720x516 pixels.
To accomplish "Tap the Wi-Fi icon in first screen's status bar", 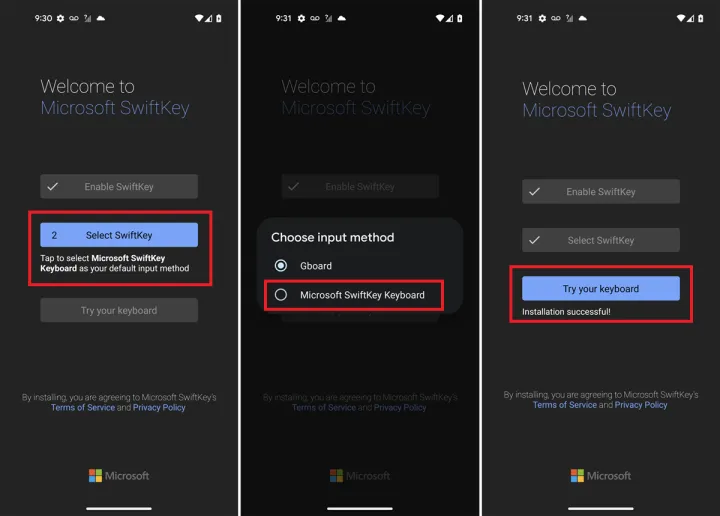I will coord(199,18).
